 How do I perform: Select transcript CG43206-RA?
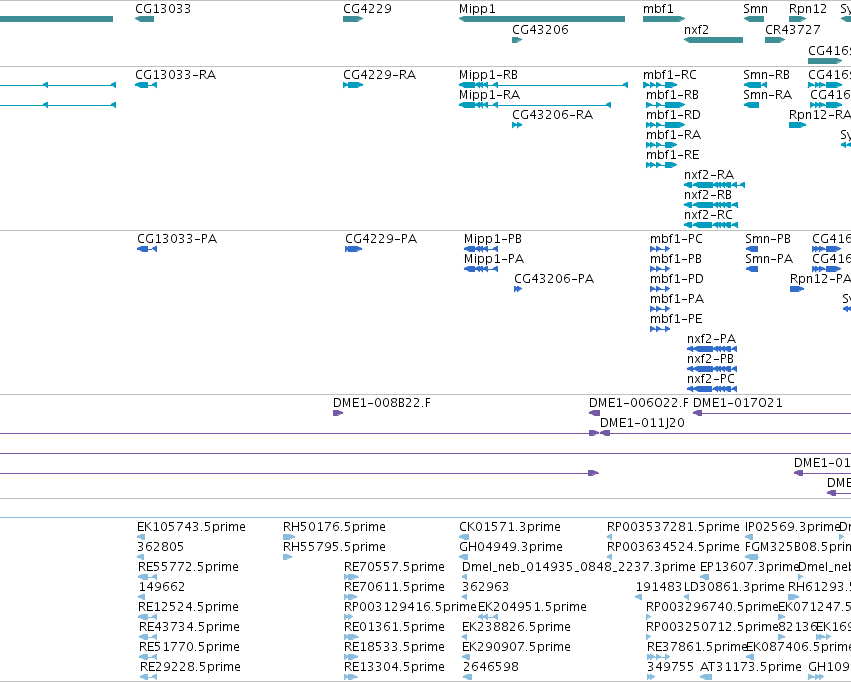tap(517, 125)
